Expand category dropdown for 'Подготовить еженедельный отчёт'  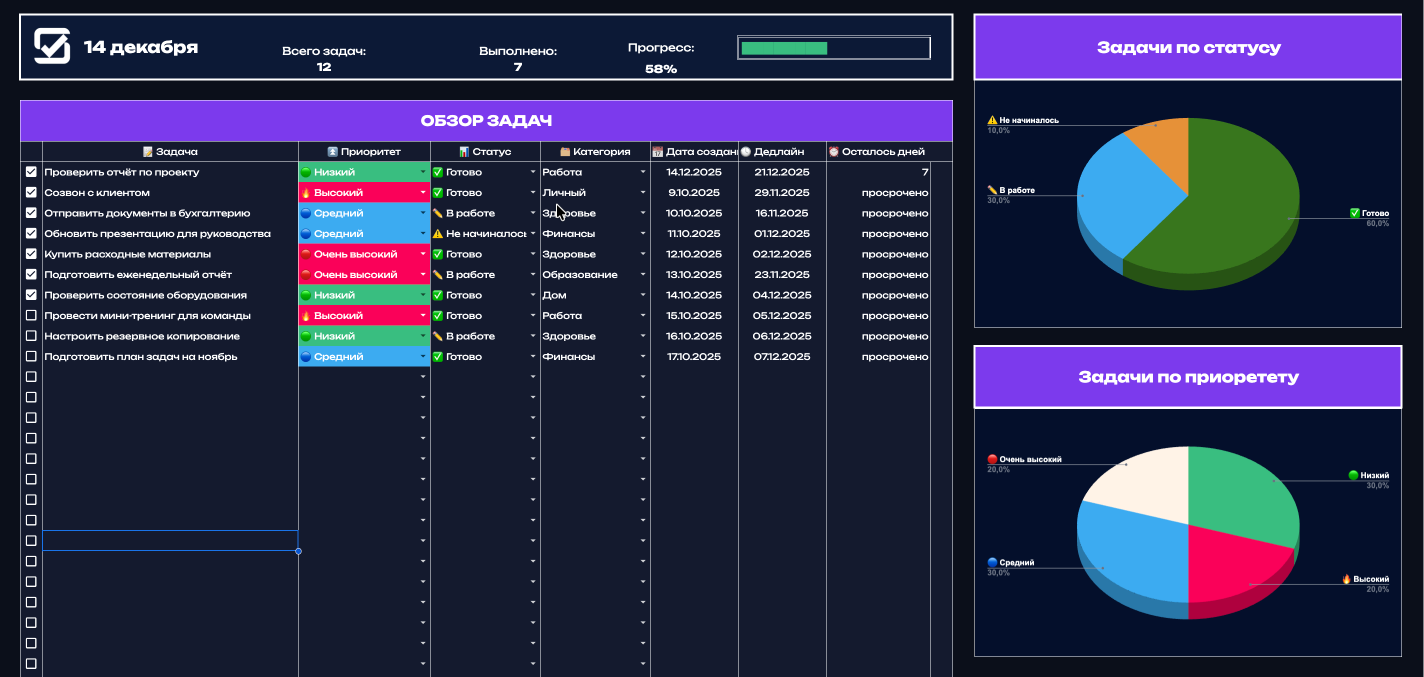click(x=643, y=275)
